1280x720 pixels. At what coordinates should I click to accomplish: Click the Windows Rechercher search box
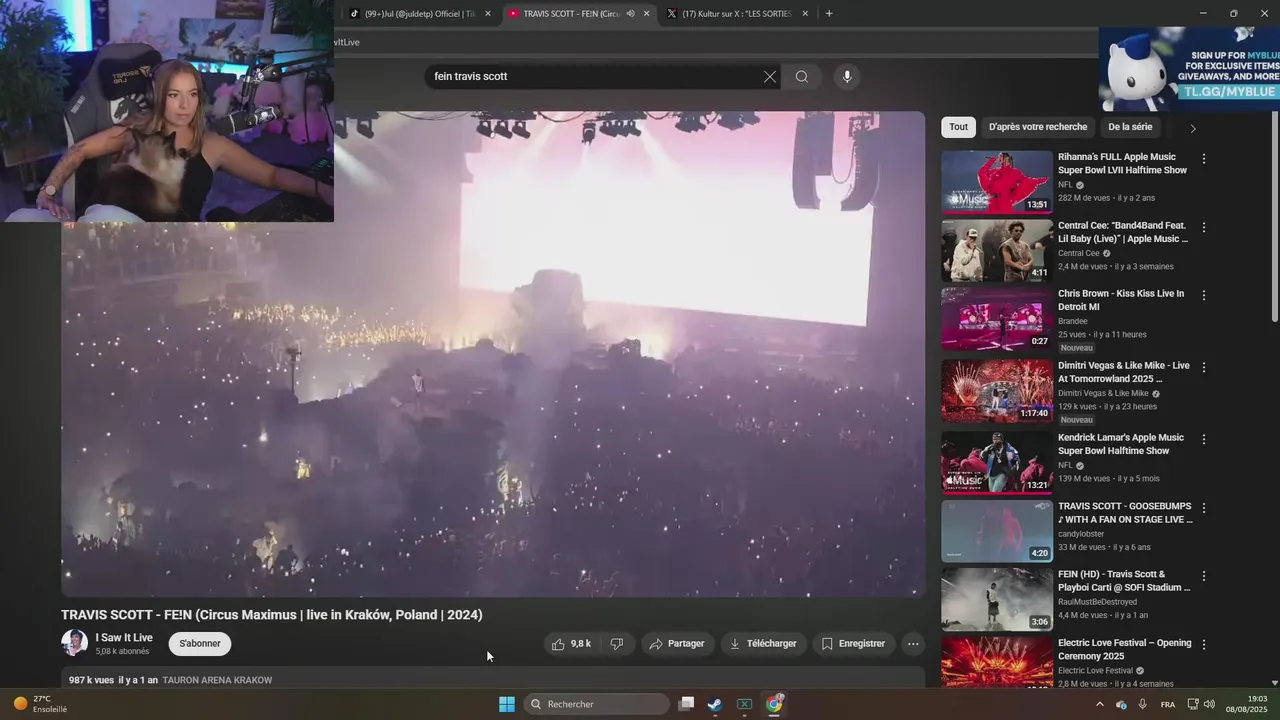coord(597,704)
